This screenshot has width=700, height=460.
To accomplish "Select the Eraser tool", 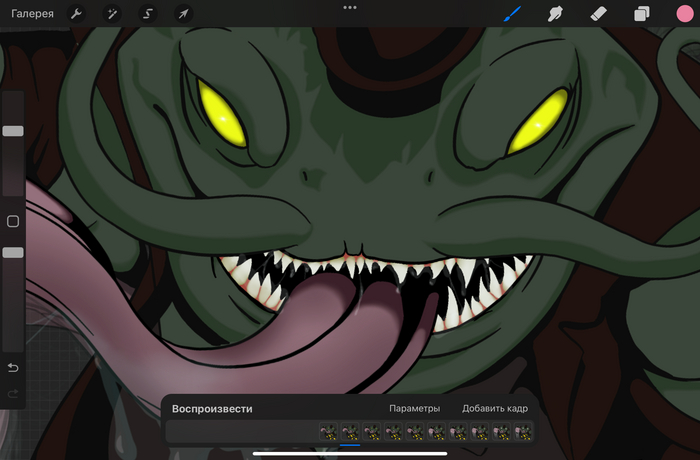I will 599,14.
